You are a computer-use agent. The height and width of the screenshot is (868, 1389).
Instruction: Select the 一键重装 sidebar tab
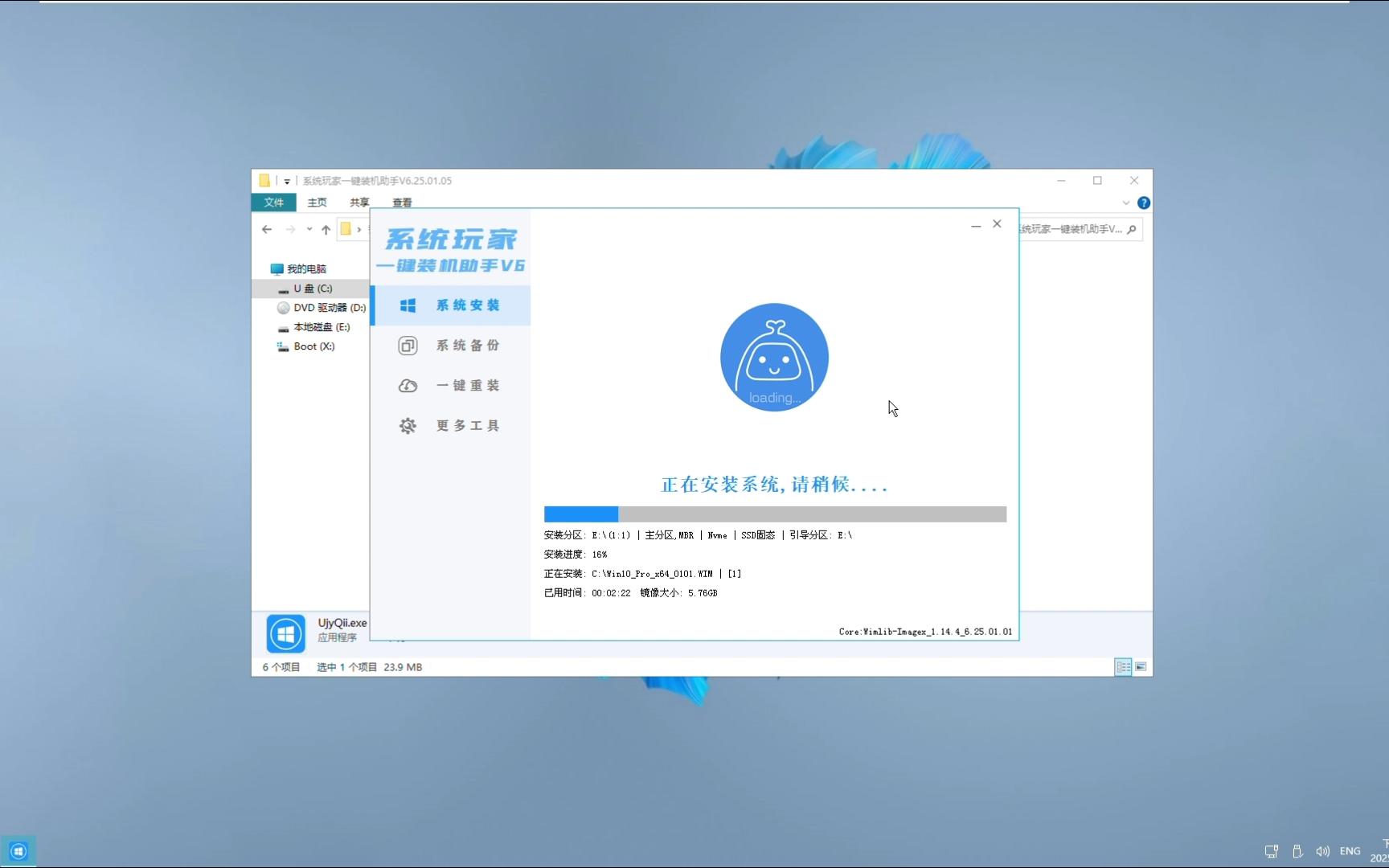450,386
